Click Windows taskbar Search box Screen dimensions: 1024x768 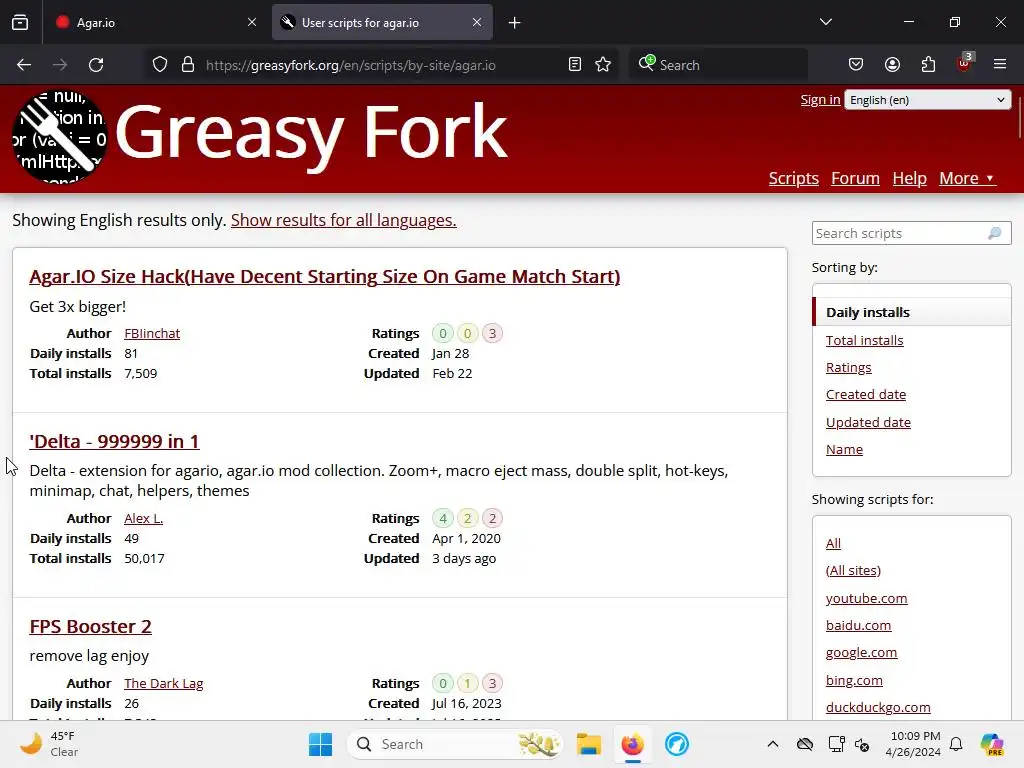pyautogui.click(x=455, y=744)
